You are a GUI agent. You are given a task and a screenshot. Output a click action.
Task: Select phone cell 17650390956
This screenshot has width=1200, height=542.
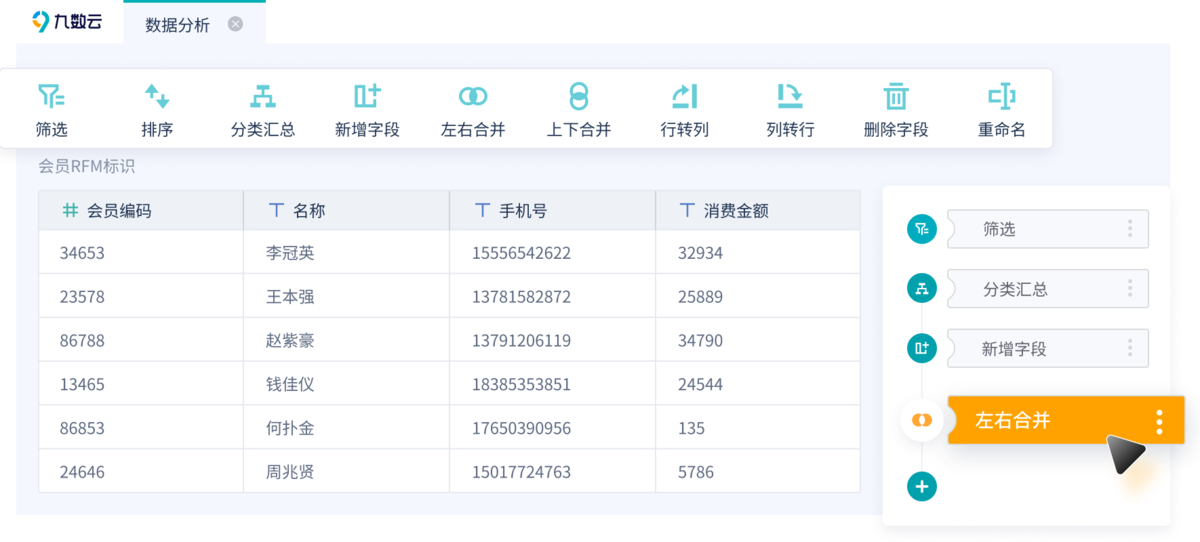pyautogui.click(x=552, y=428)
